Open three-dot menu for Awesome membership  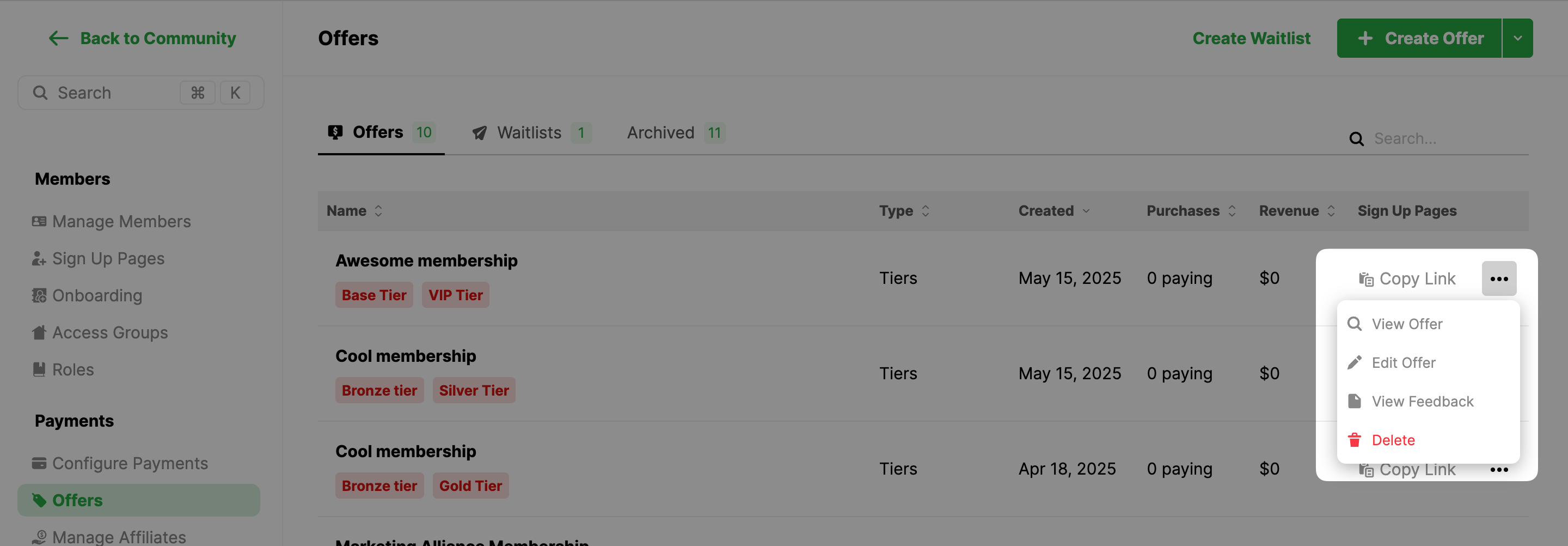pyautogui.click(x=1499, y=278)
